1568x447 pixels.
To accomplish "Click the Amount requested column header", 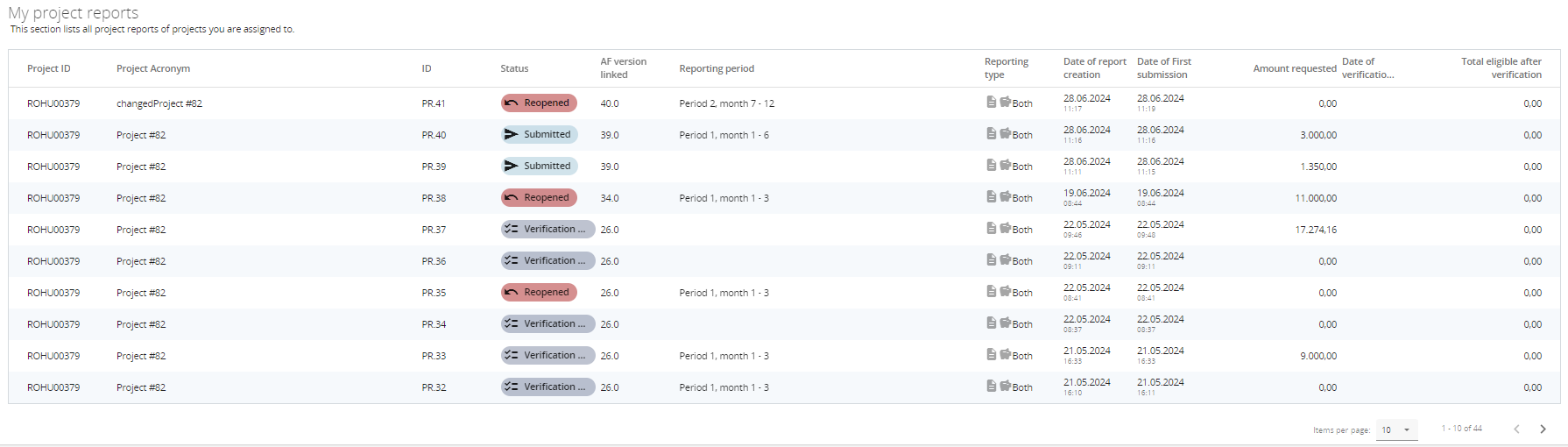I will point(1294,68).
